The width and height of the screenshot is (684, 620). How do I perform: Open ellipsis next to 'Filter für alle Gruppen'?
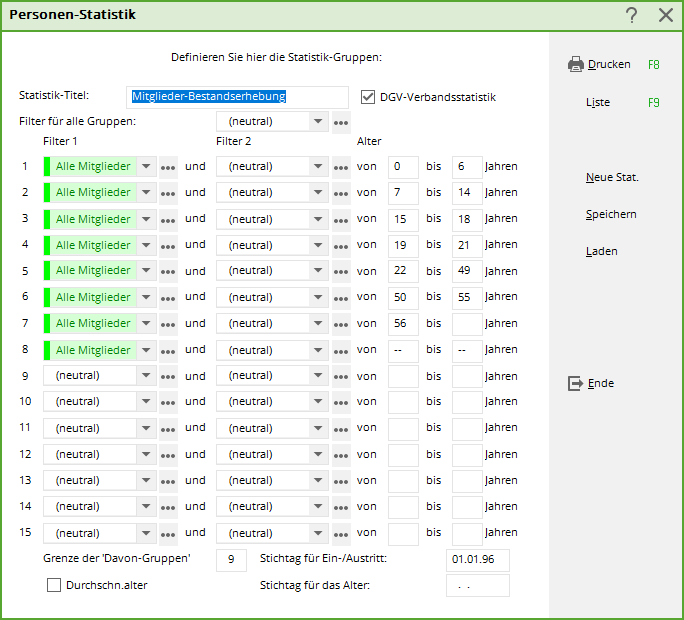tap(341, 122)
